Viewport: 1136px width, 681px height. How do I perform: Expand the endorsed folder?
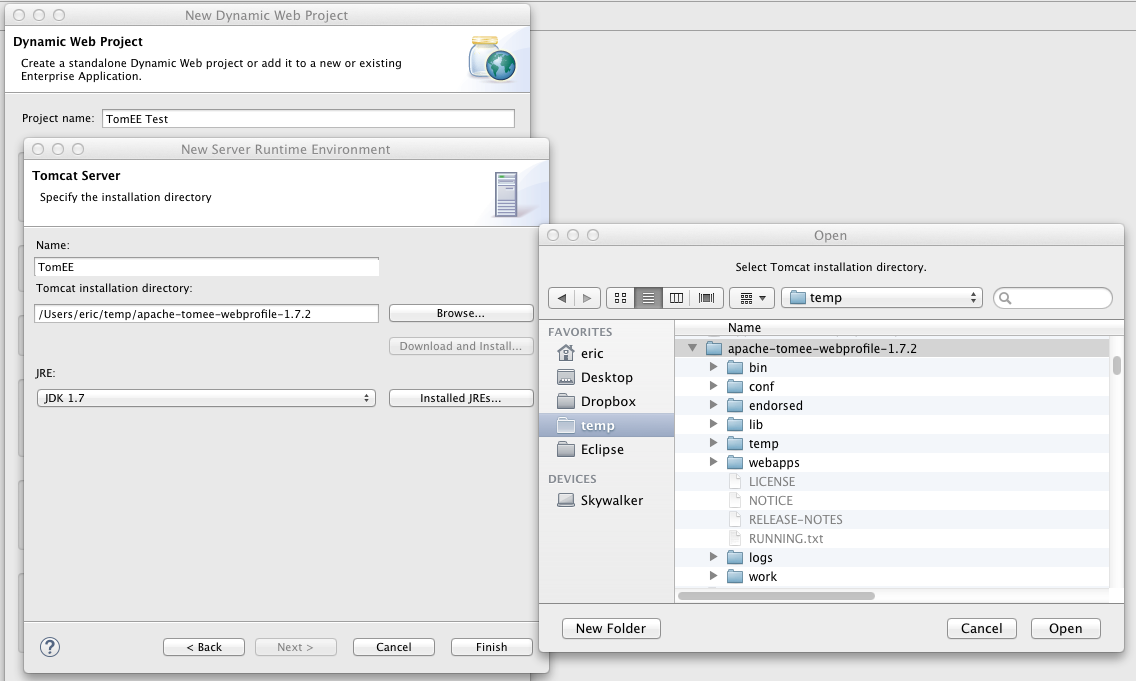(714, 405)
